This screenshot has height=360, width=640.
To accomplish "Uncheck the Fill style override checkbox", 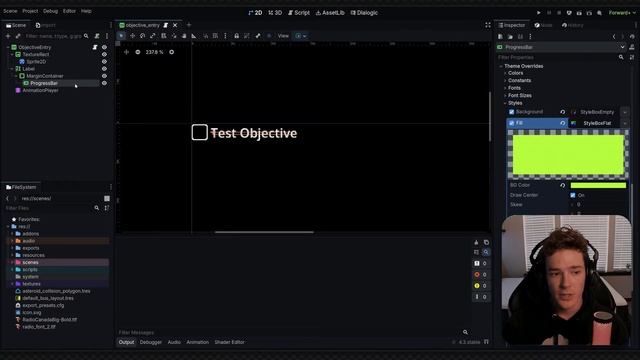I will [x=511, y=123].
